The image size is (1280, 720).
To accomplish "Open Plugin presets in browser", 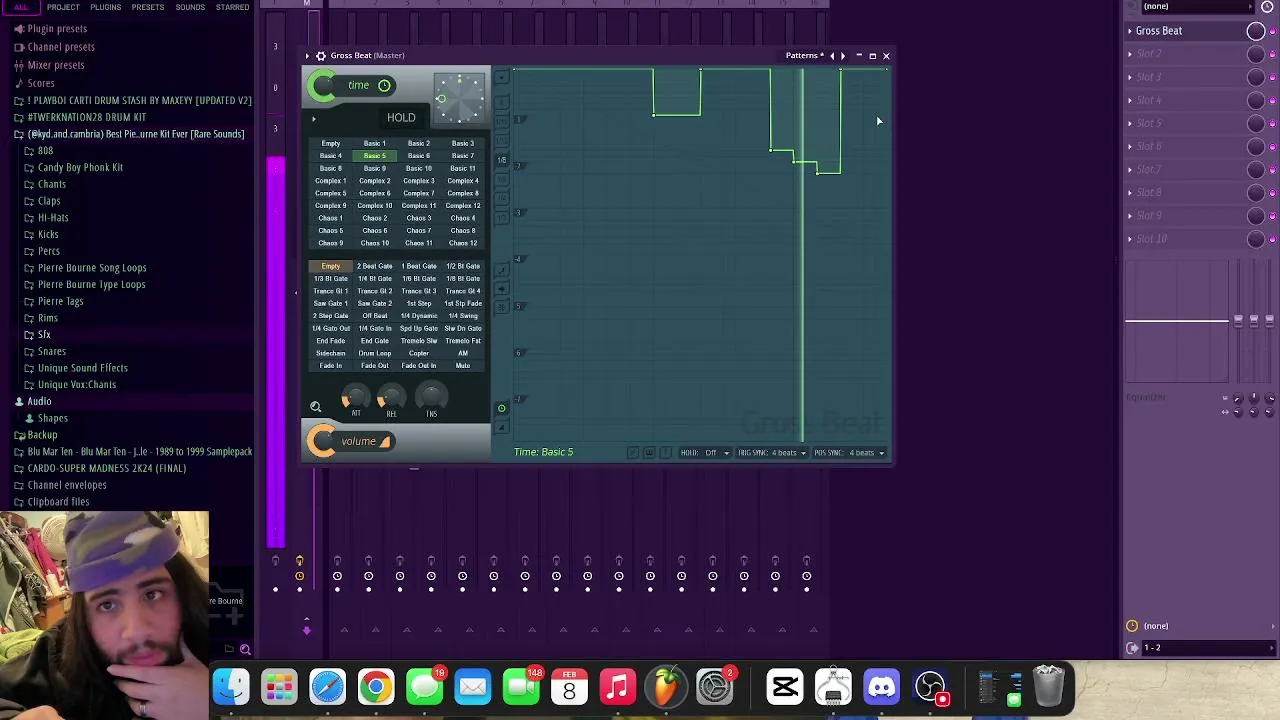I will click(x=57, y=29).
